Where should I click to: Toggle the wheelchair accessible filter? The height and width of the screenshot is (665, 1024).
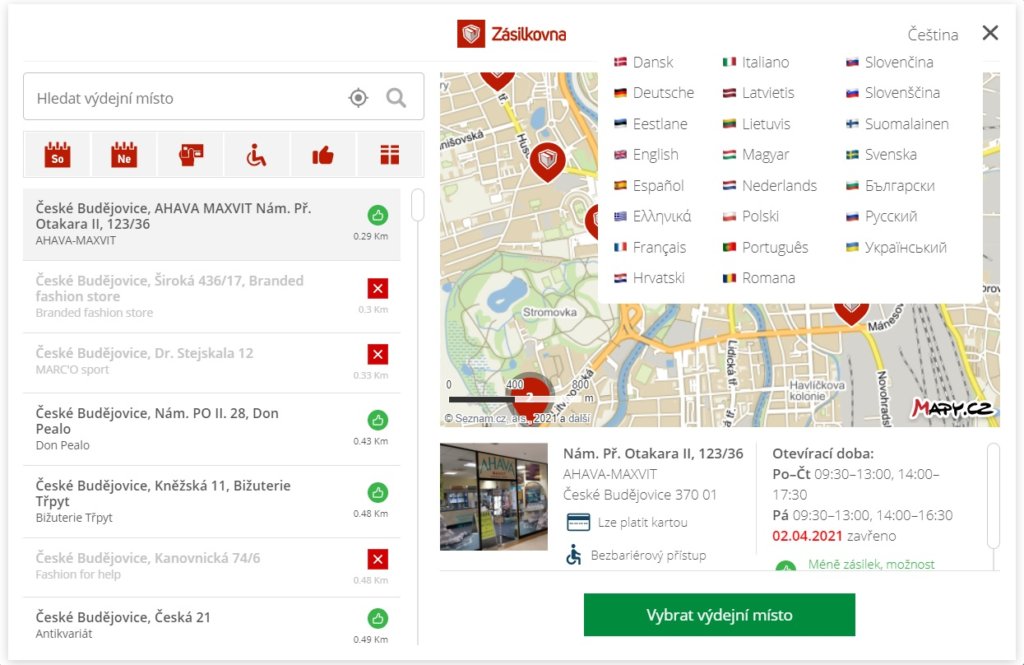[257, 155]
